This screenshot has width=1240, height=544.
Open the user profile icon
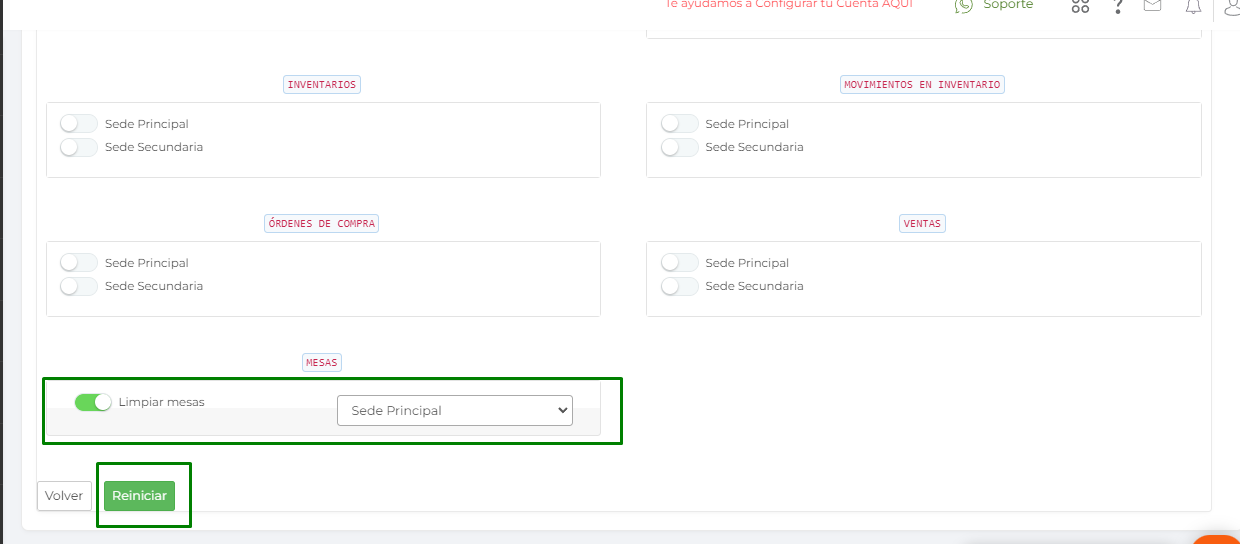click(1231, 7)
